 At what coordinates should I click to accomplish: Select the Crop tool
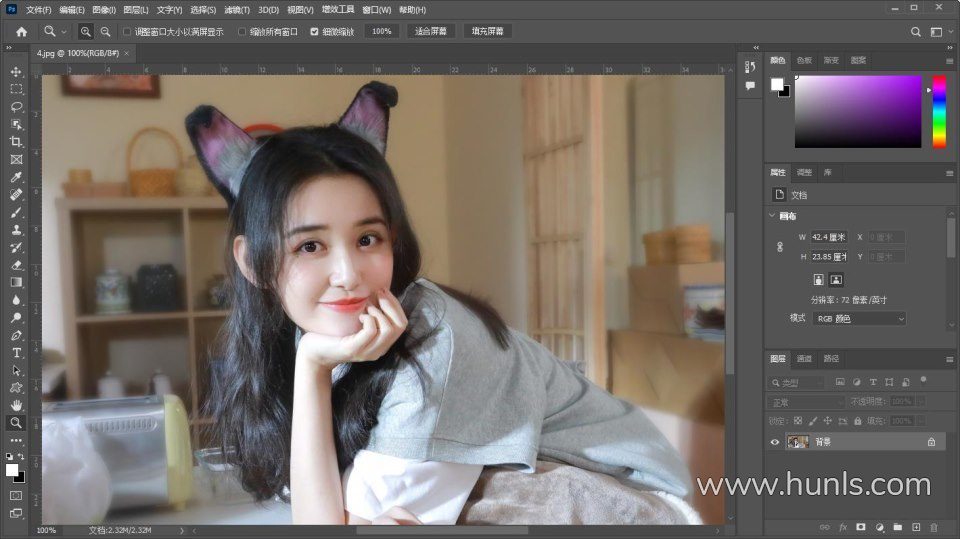[x=17, y=141]
